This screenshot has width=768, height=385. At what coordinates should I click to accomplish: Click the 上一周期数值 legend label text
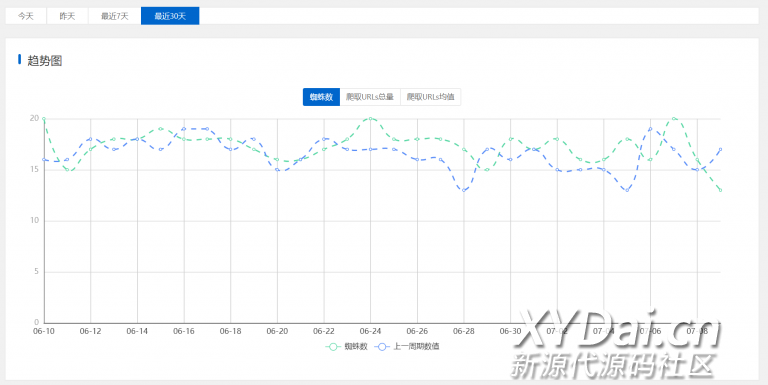[x=416, y=346]
